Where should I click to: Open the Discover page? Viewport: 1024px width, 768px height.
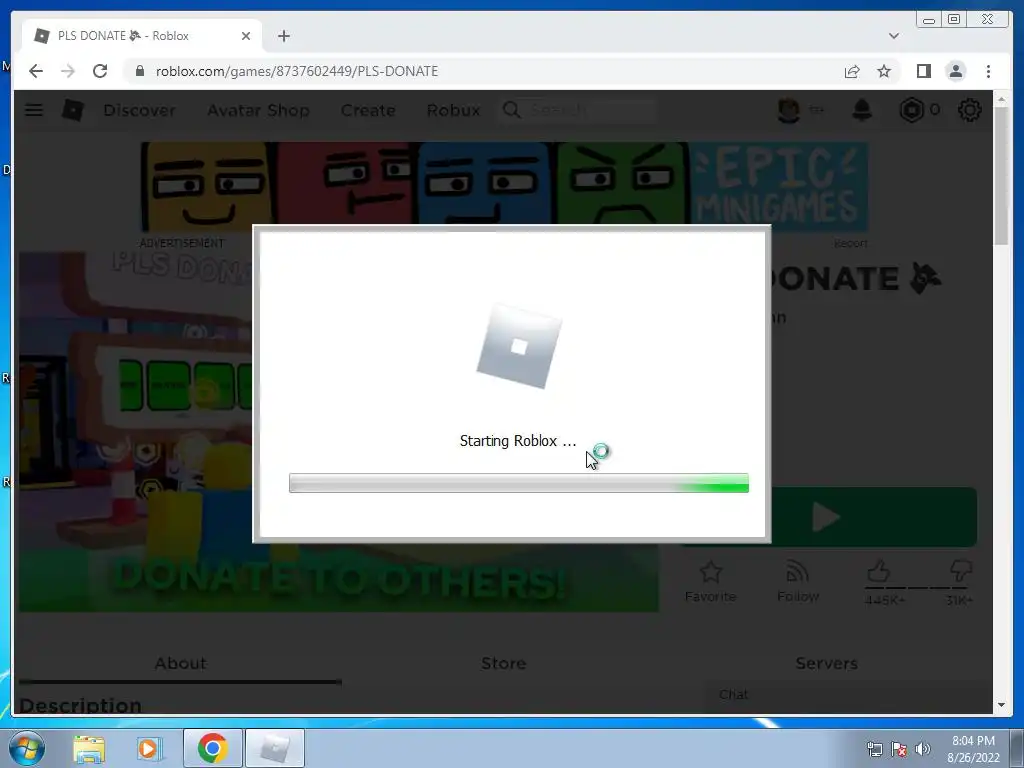coord(139,110)
